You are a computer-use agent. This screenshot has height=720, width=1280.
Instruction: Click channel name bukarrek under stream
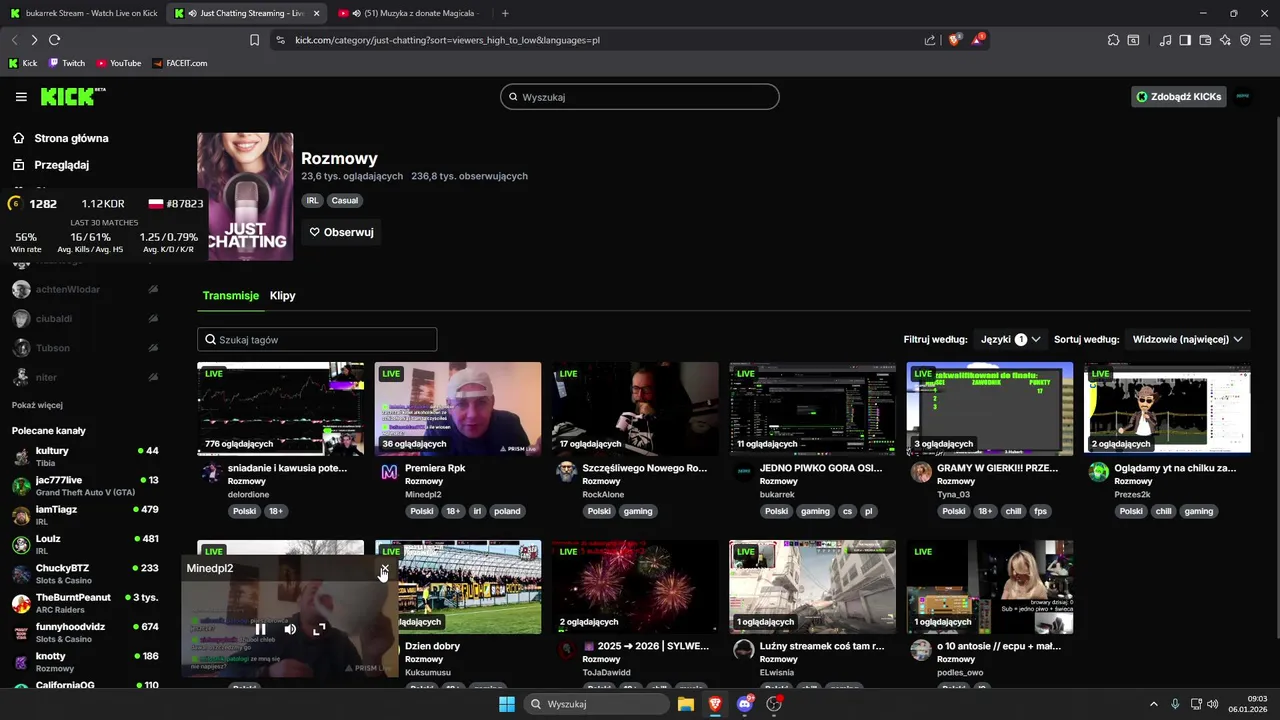click(777, 494)
